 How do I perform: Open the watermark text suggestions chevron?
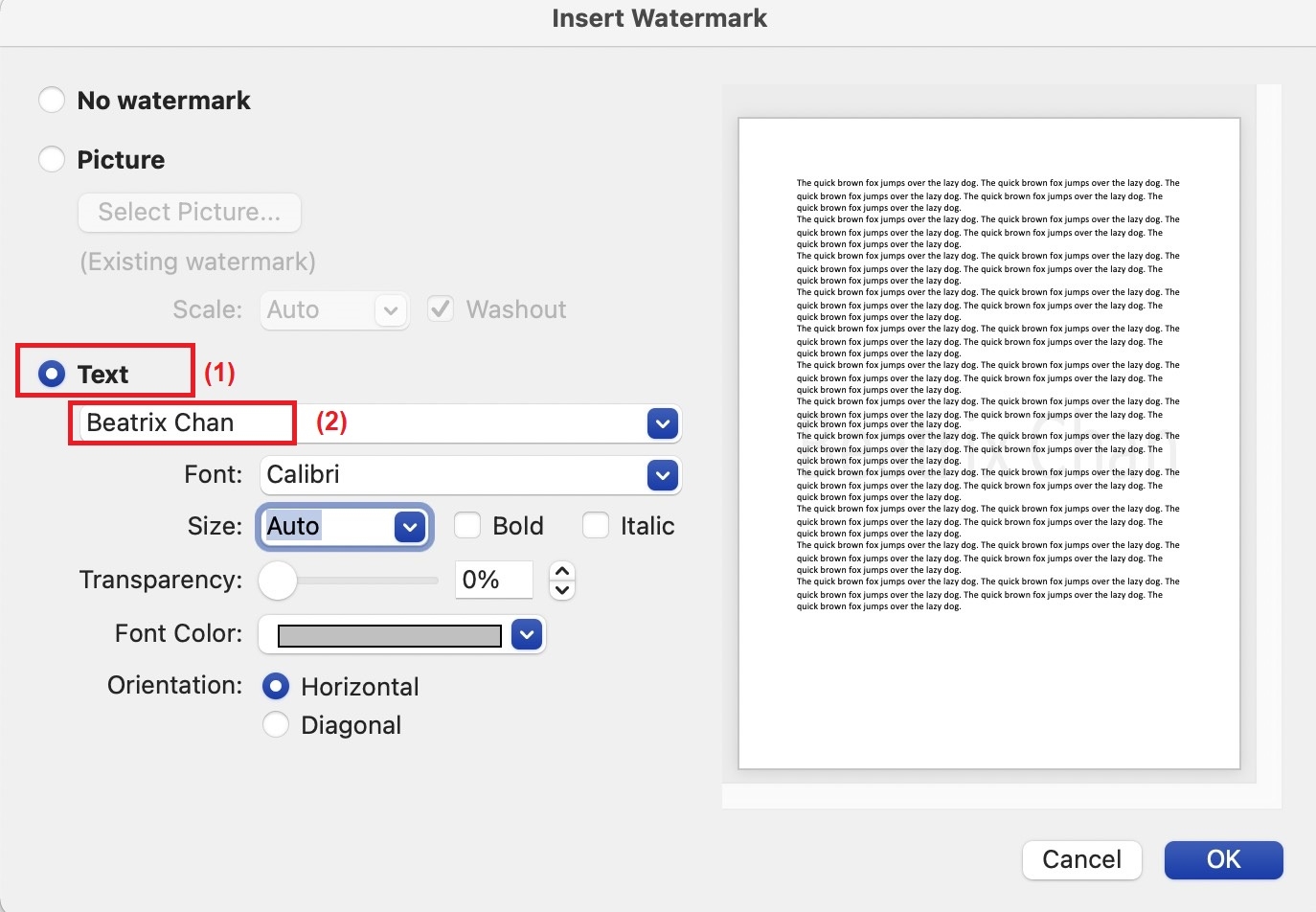click(662, 423)
